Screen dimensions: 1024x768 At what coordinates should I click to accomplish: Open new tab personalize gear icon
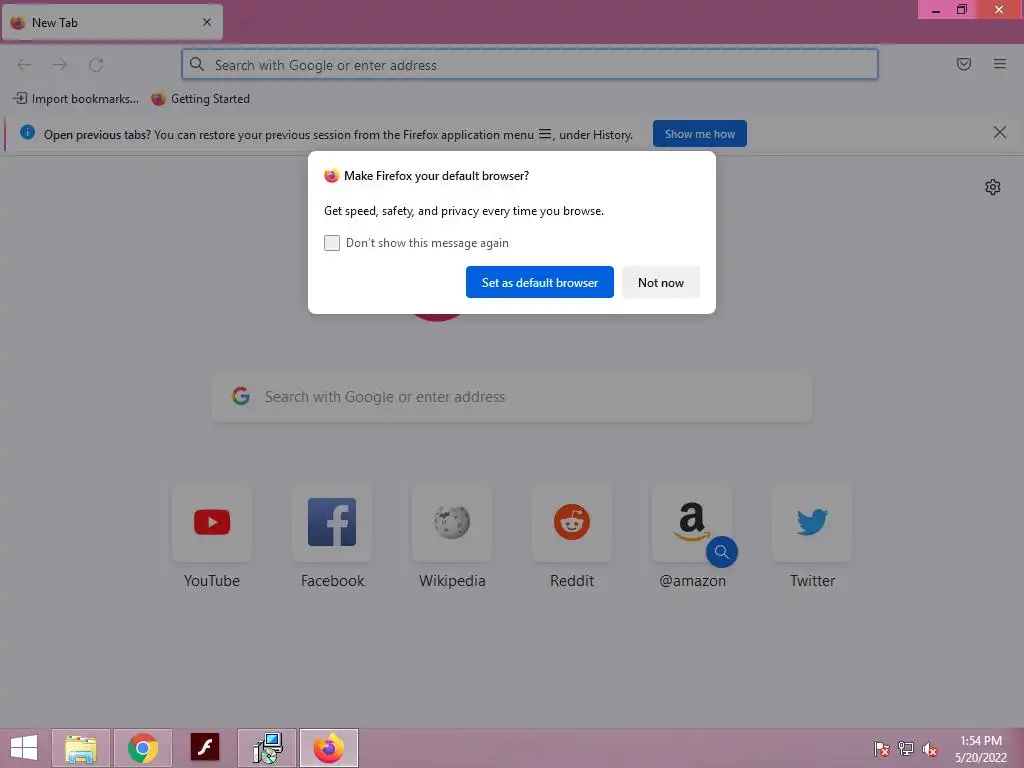(993, 187)
